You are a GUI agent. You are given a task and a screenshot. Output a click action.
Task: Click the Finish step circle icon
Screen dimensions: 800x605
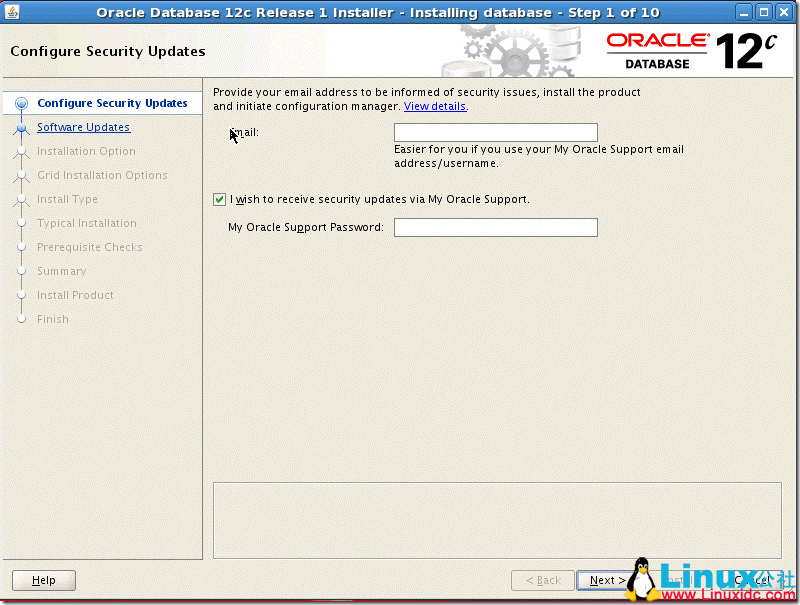[x=21, y=319]
